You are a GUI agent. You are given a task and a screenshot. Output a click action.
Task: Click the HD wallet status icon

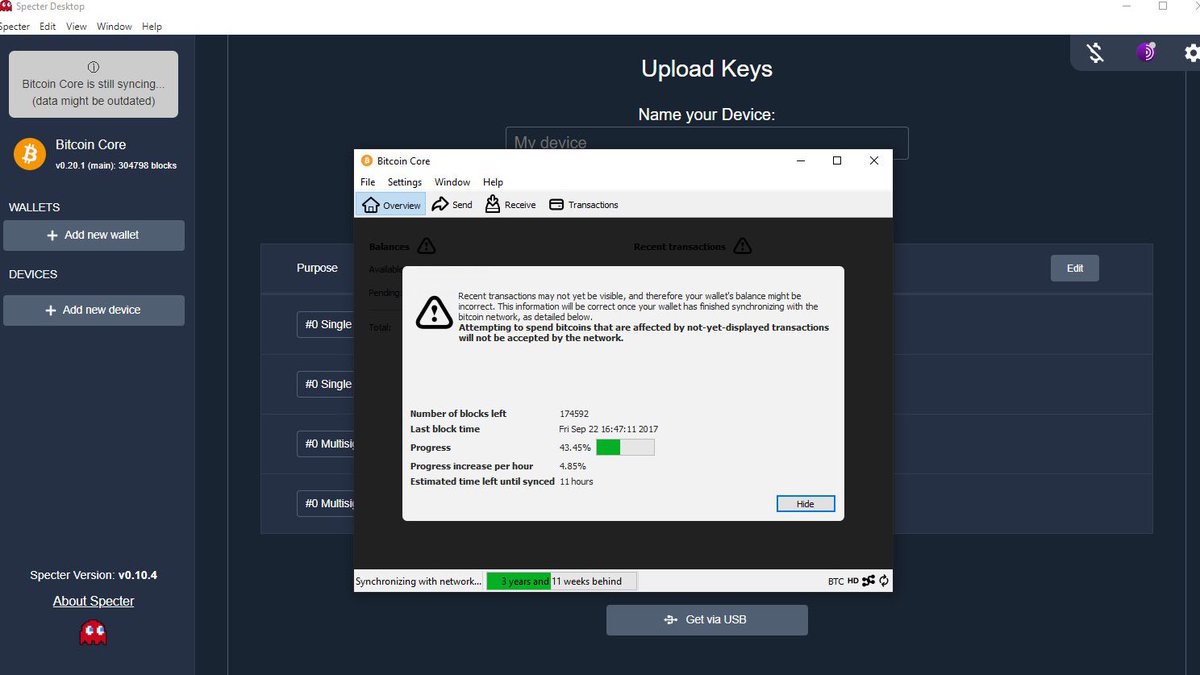coord(853,580)
